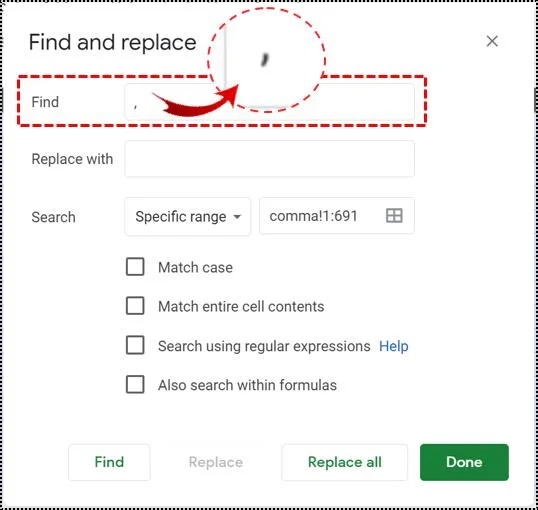
Task: Select the comma!1:691 range field
Action: coord(337,216)
